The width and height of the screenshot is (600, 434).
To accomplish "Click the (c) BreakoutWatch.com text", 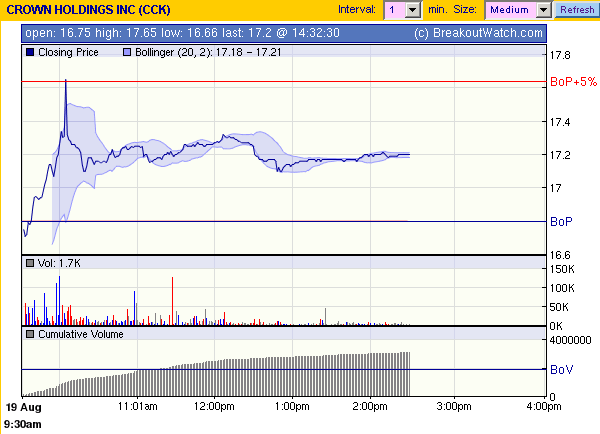I will (x=478, y=33).
